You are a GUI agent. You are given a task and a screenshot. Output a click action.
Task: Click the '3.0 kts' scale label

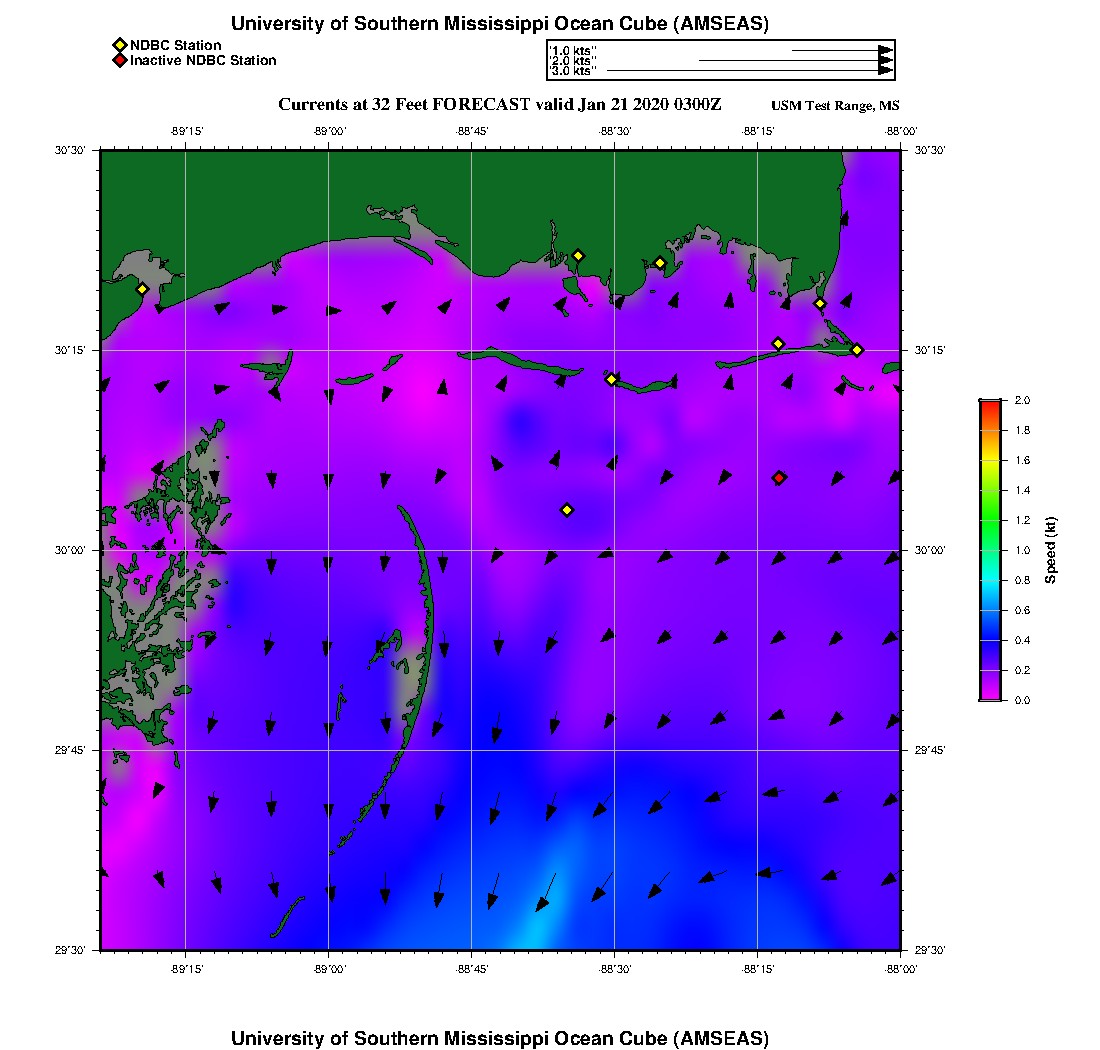pos(573,71)
